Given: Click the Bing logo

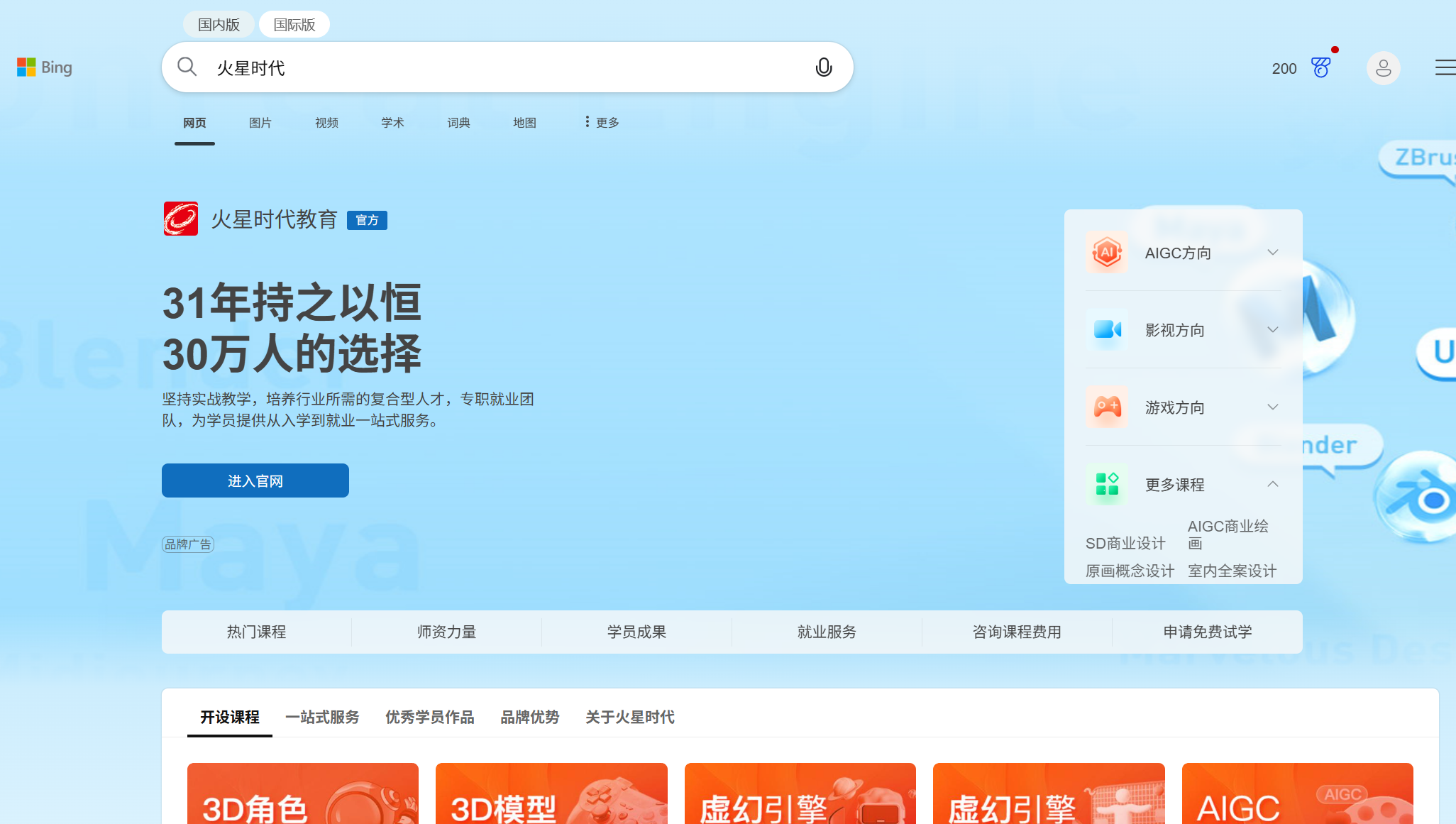Looking at the screenshot, I should 44,67.
